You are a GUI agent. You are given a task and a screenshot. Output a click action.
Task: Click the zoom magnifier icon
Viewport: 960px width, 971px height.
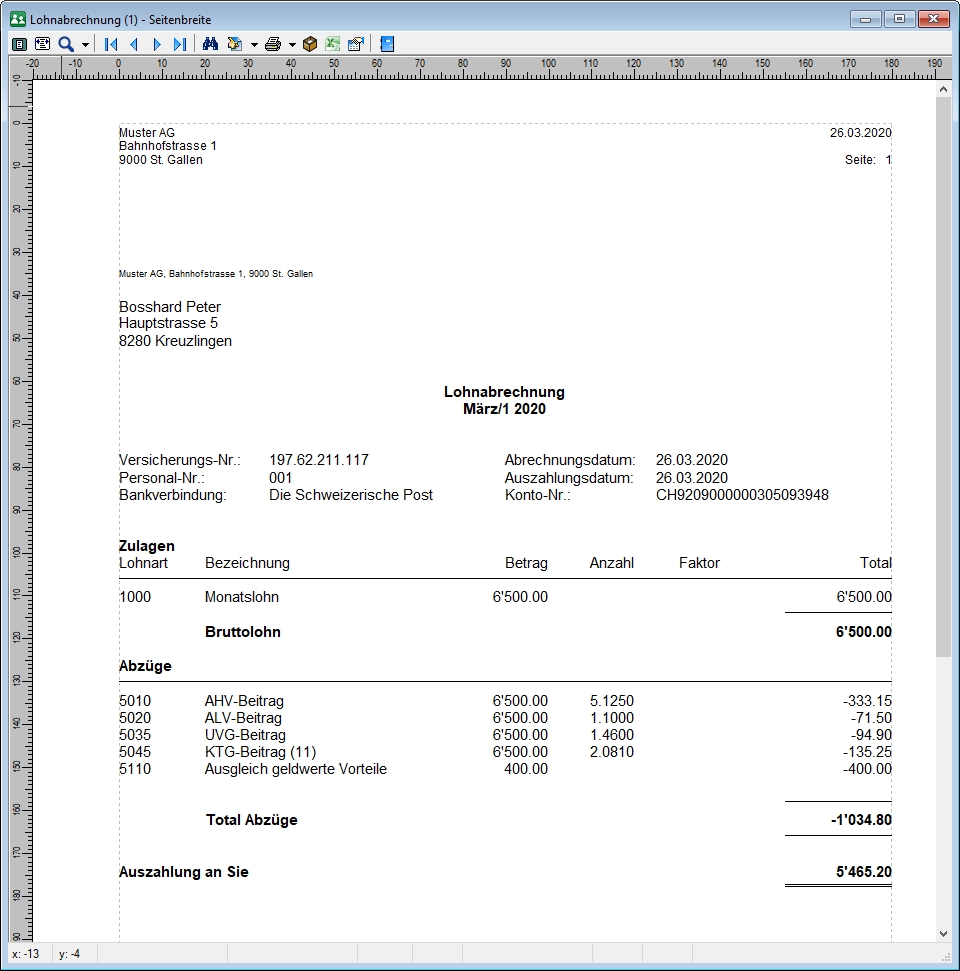click(64, 43)
